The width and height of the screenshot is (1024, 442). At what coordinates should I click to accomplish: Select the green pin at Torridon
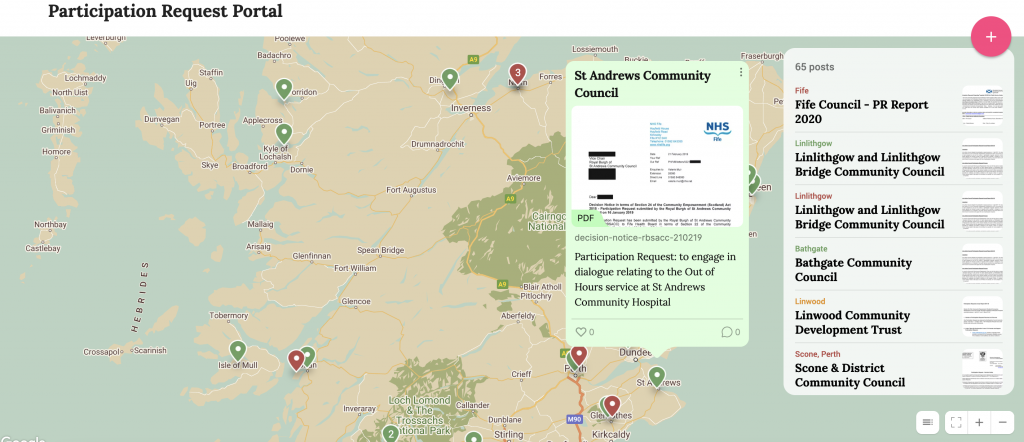[x=283, y=89]
